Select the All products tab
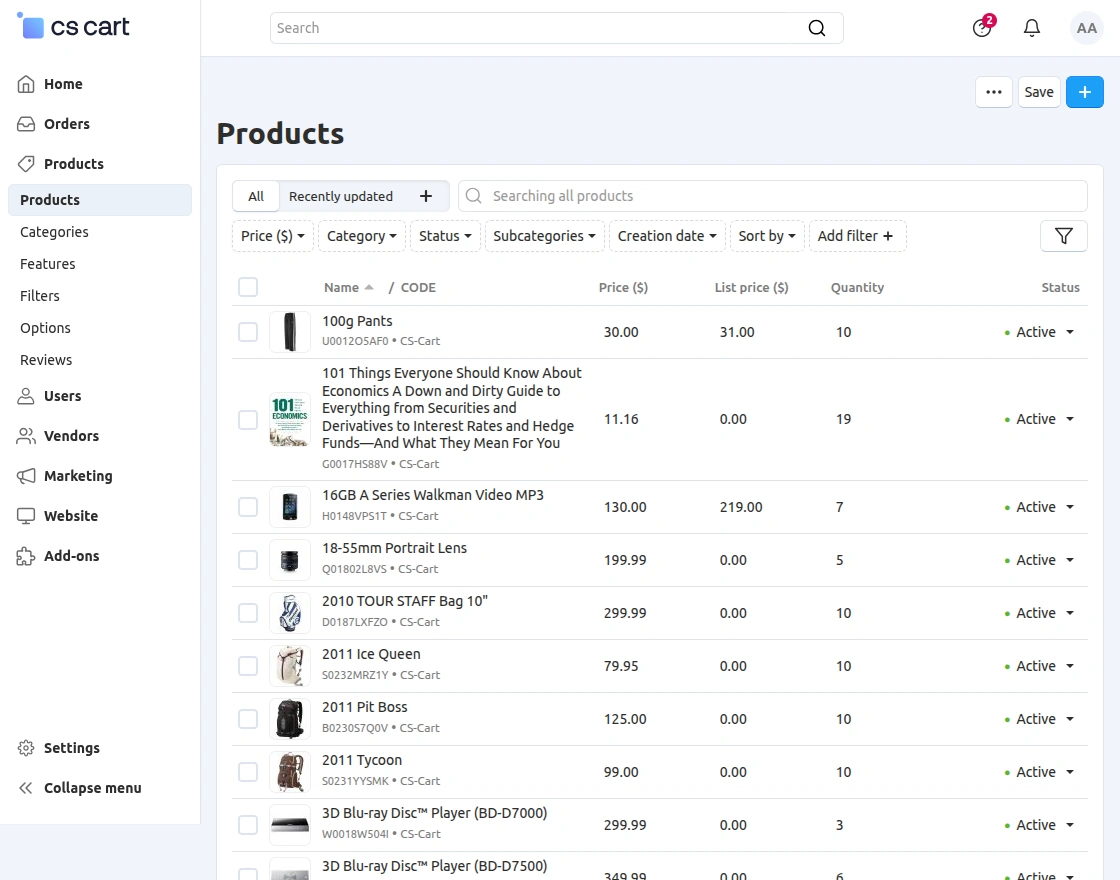This screenshot has width=1120, height=880. [x=255, y=196]
